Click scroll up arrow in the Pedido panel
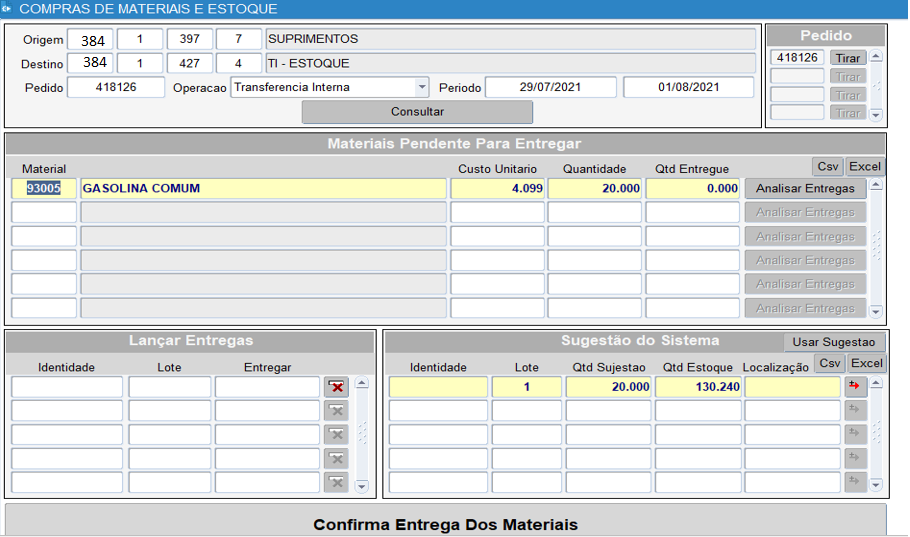Image resolution: width=910 pixels, height=537 pixels. coord(876,56)
